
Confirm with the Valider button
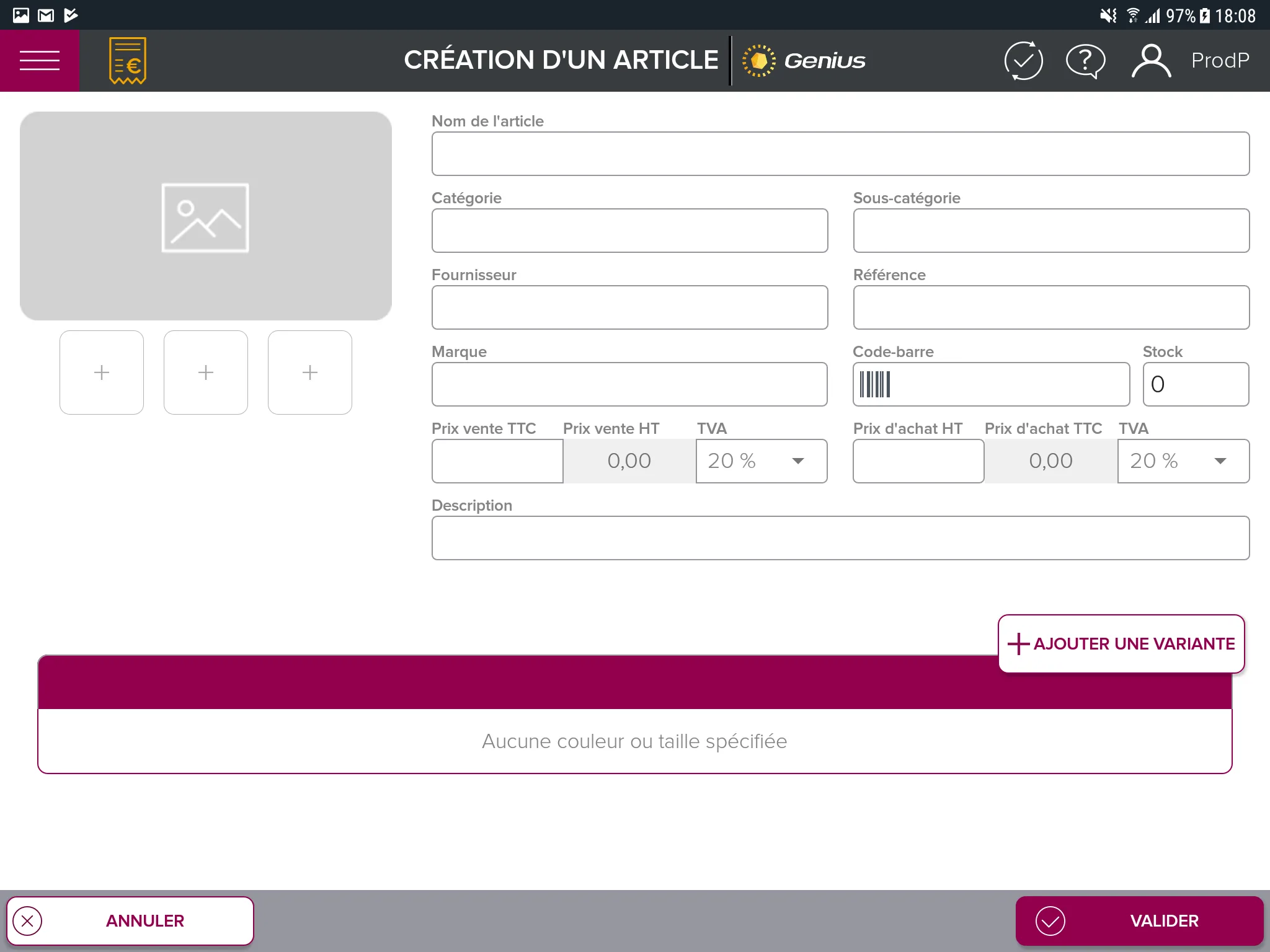pyautogui.click(x=1139, y=921)
